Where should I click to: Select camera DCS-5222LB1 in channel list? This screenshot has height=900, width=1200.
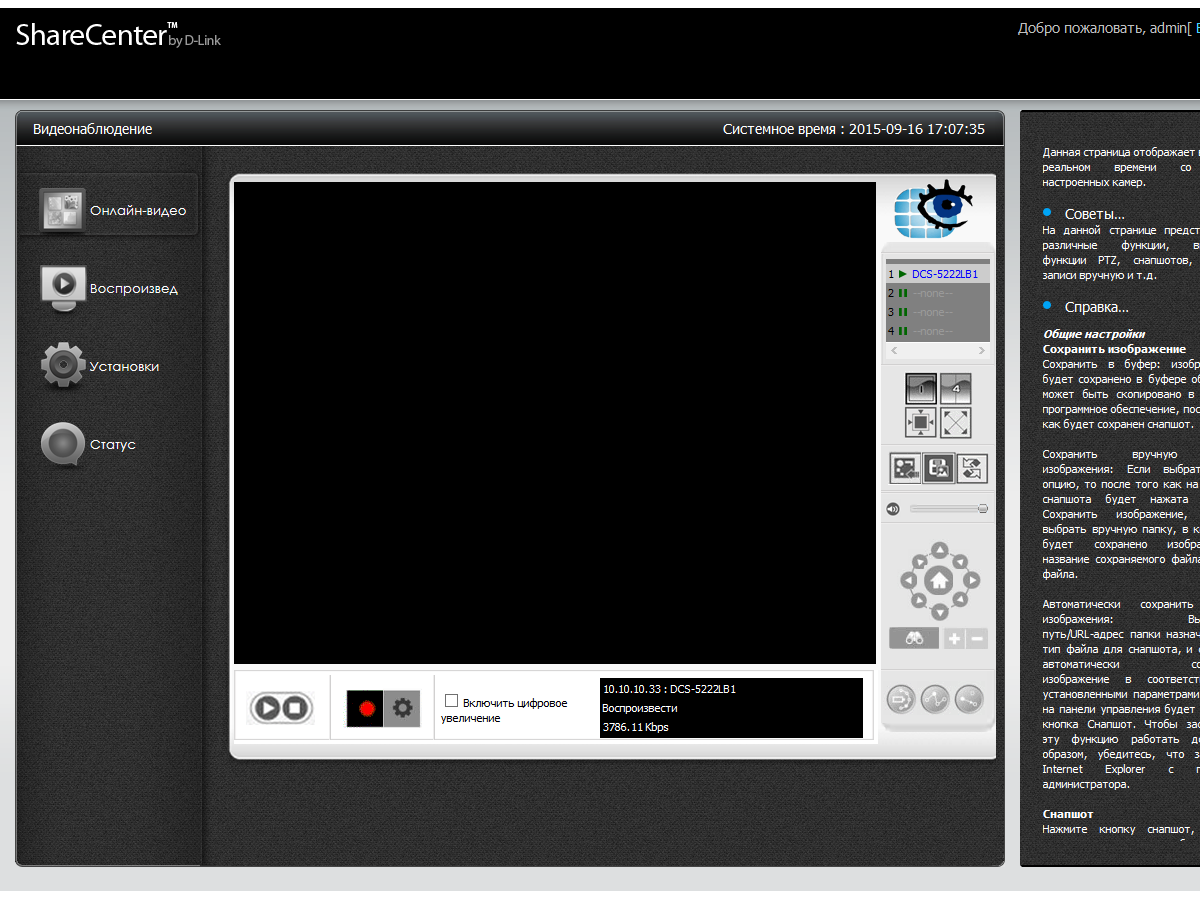click(937, 274)
